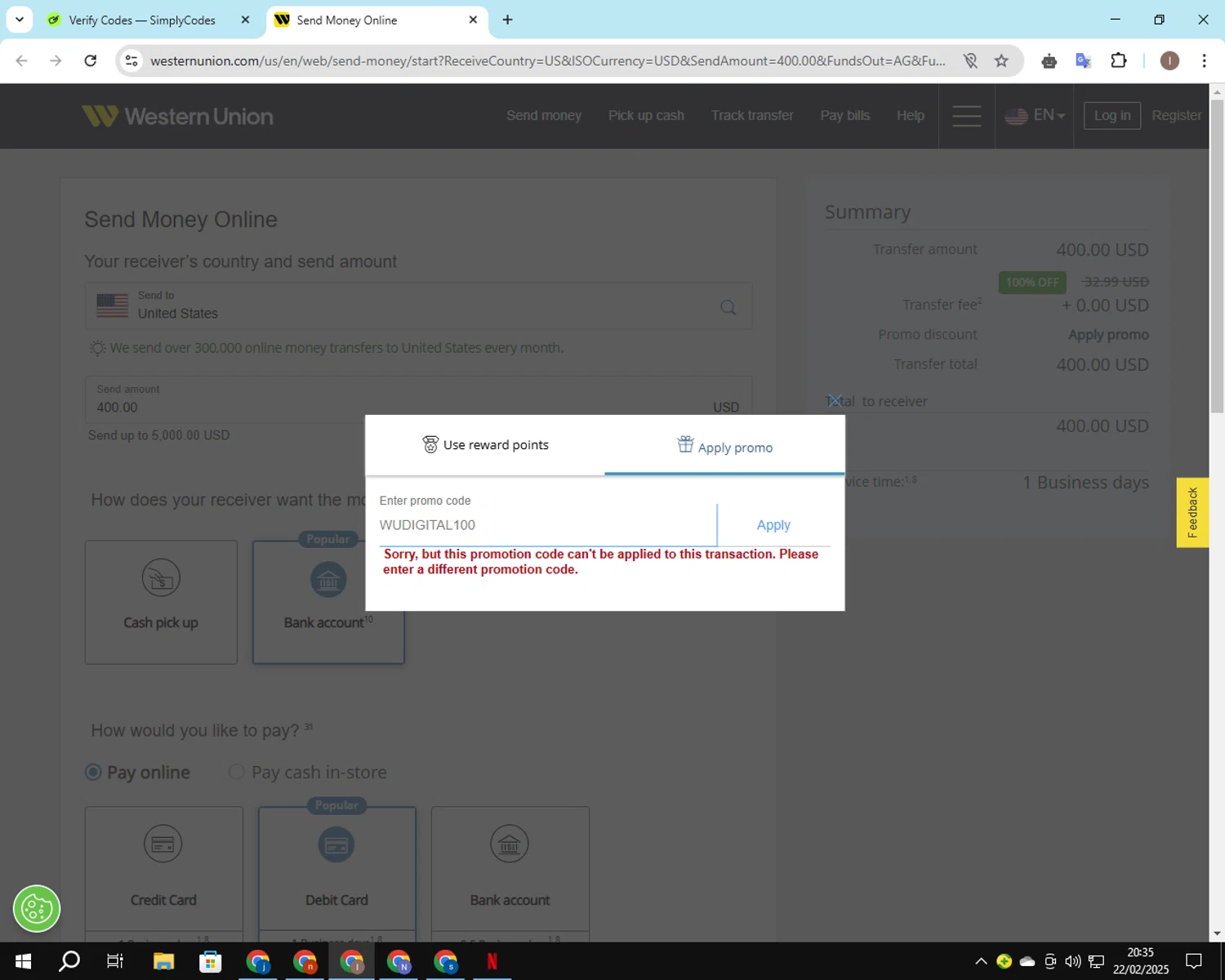Open the tab search dropdown arrow
Image resolution: width=1225 pixels, height=980 pixels.
[x=20, y=20]
